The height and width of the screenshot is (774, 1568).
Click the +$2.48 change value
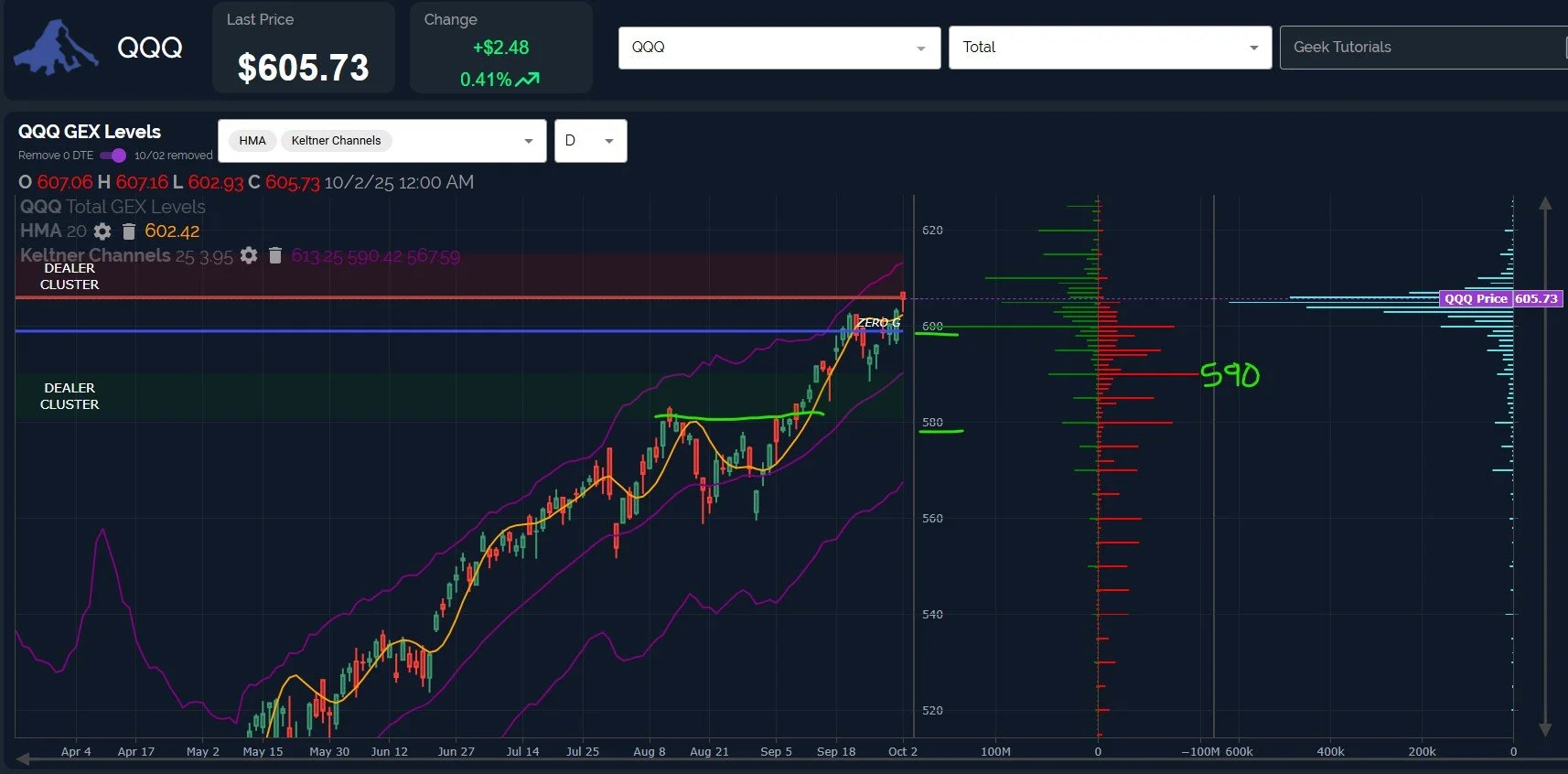click(500, 48)
